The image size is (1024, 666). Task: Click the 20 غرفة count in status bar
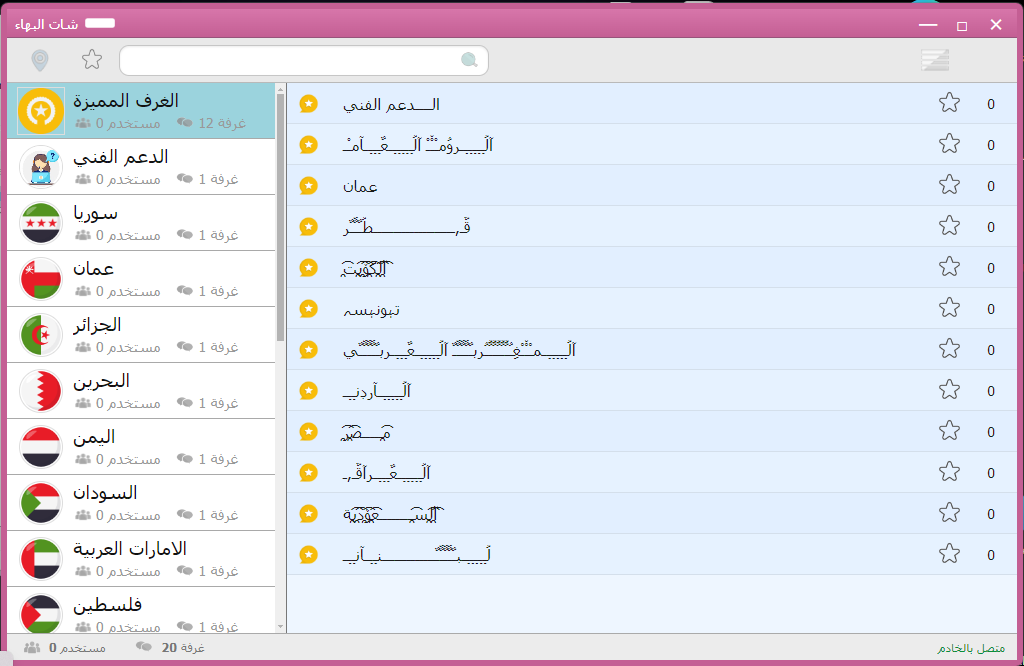183,648
